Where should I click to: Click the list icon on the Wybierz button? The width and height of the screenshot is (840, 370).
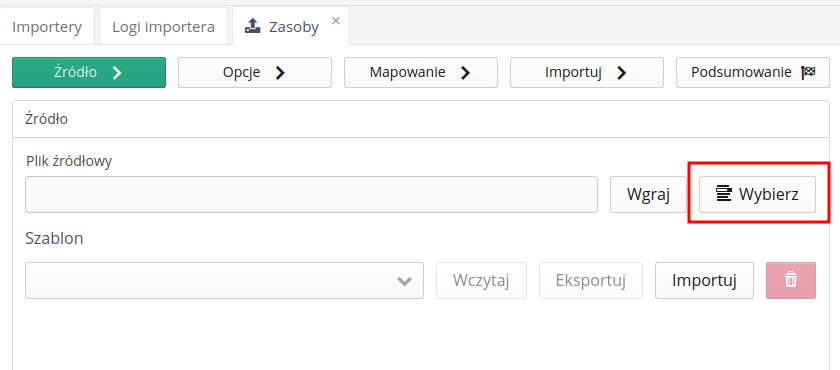[724, 194]
